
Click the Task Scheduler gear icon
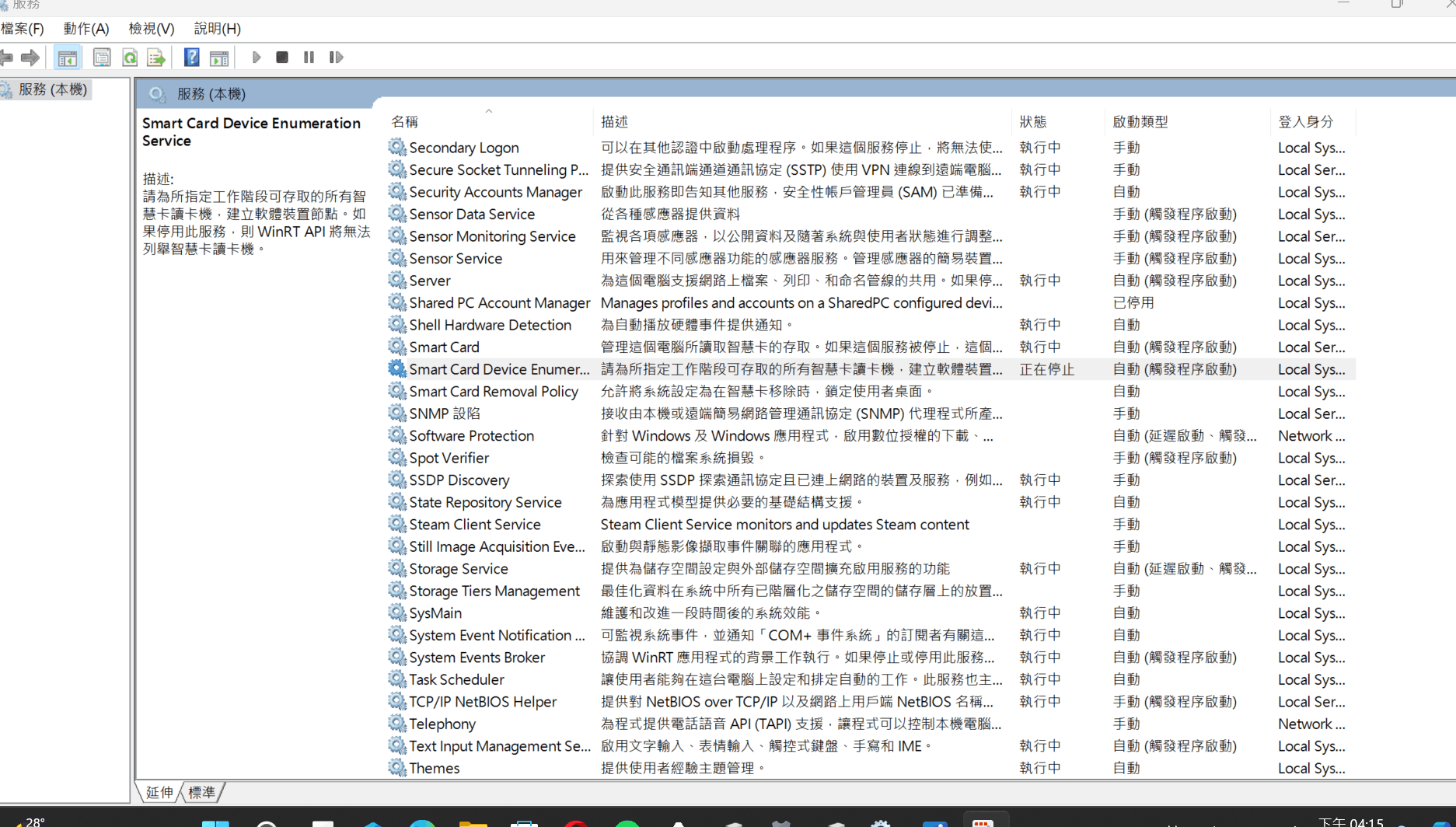(x=397, y=679)
